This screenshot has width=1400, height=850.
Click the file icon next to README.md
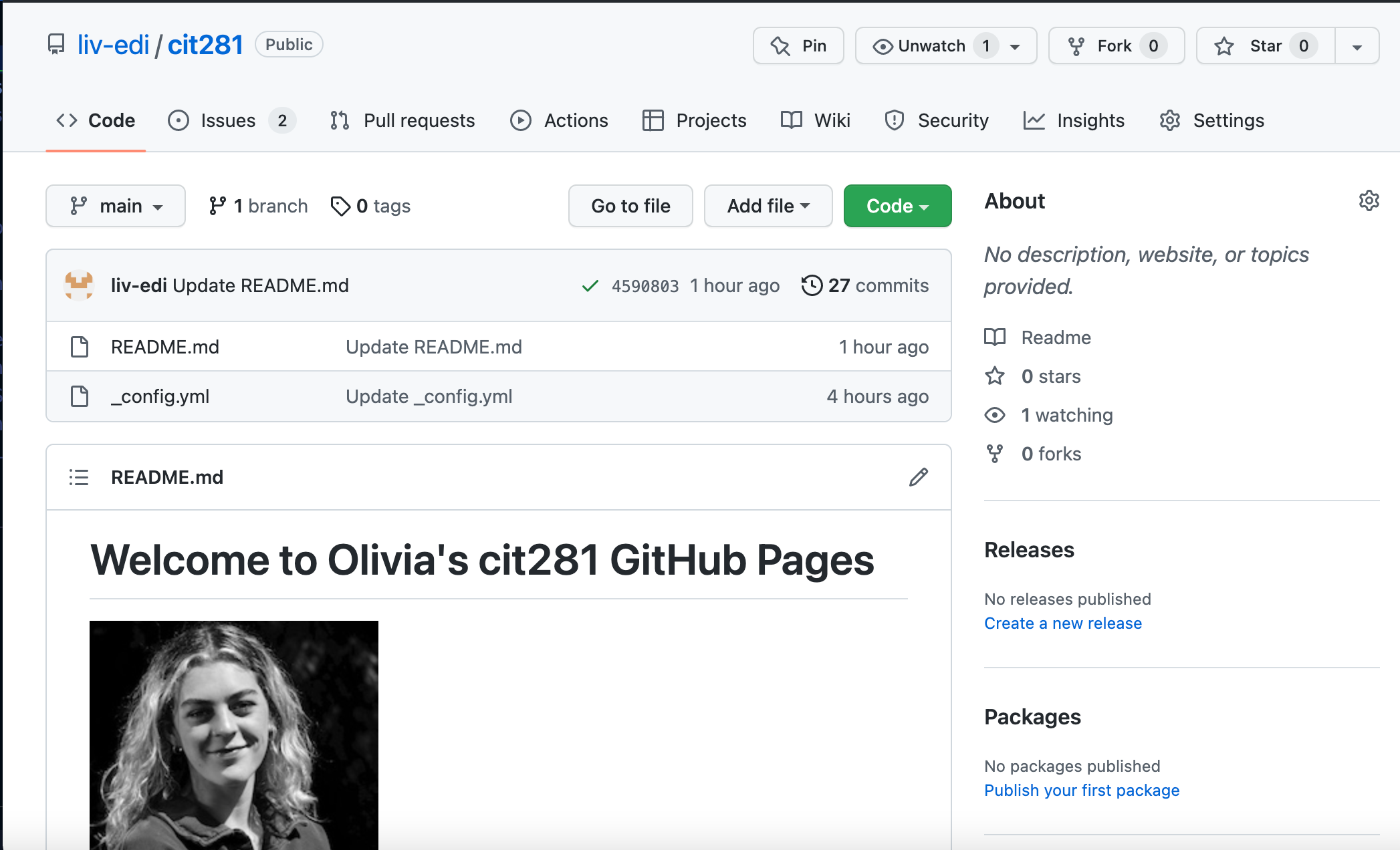pos(80,347)
